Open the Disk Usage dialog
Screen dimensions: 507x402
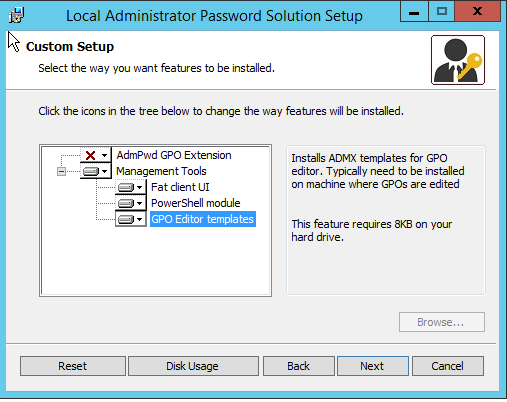click(x=193, y=366)
